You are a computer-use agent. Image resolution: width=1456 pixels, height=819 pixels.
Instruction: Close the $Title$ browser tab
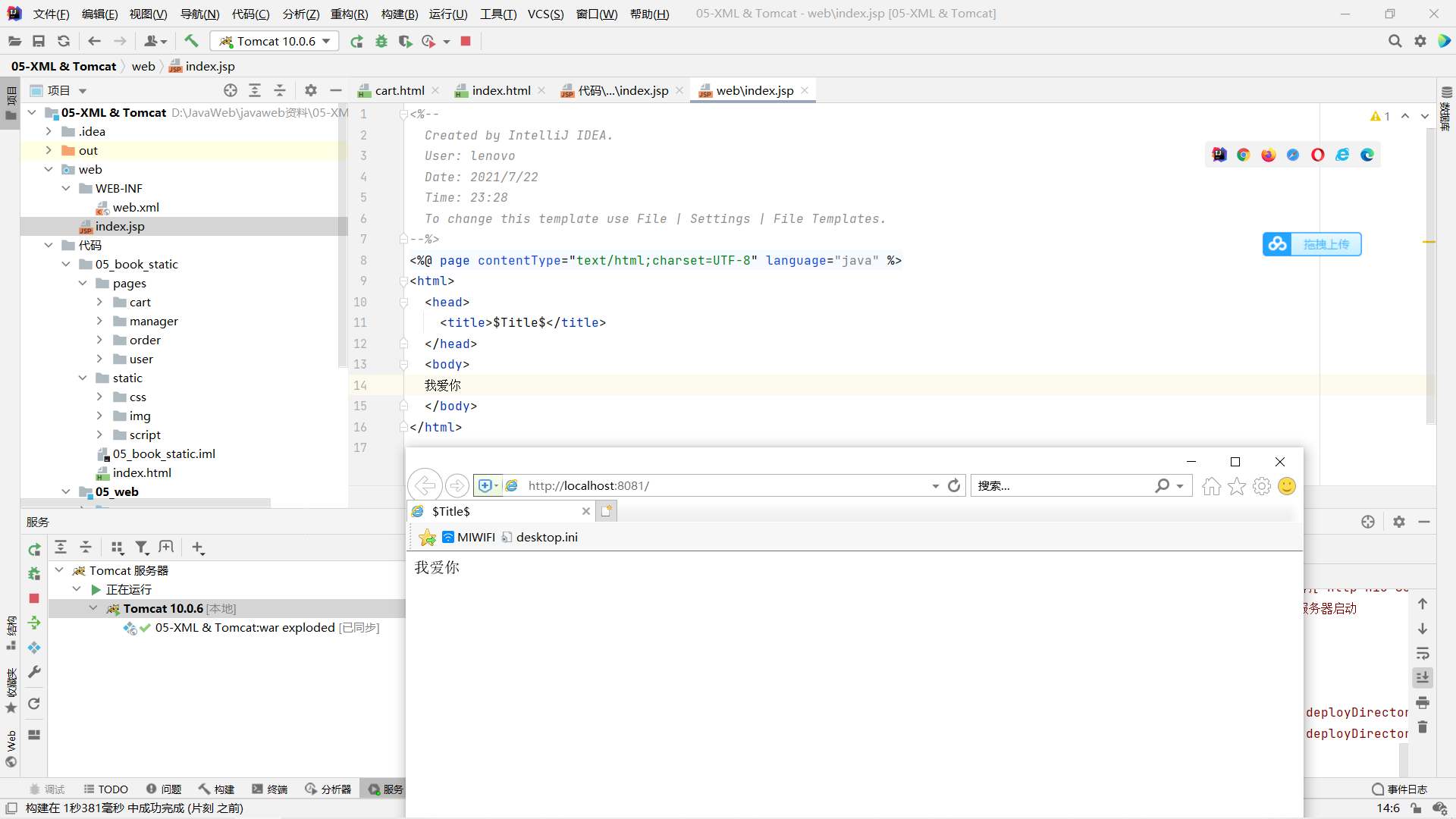point(585,511)
